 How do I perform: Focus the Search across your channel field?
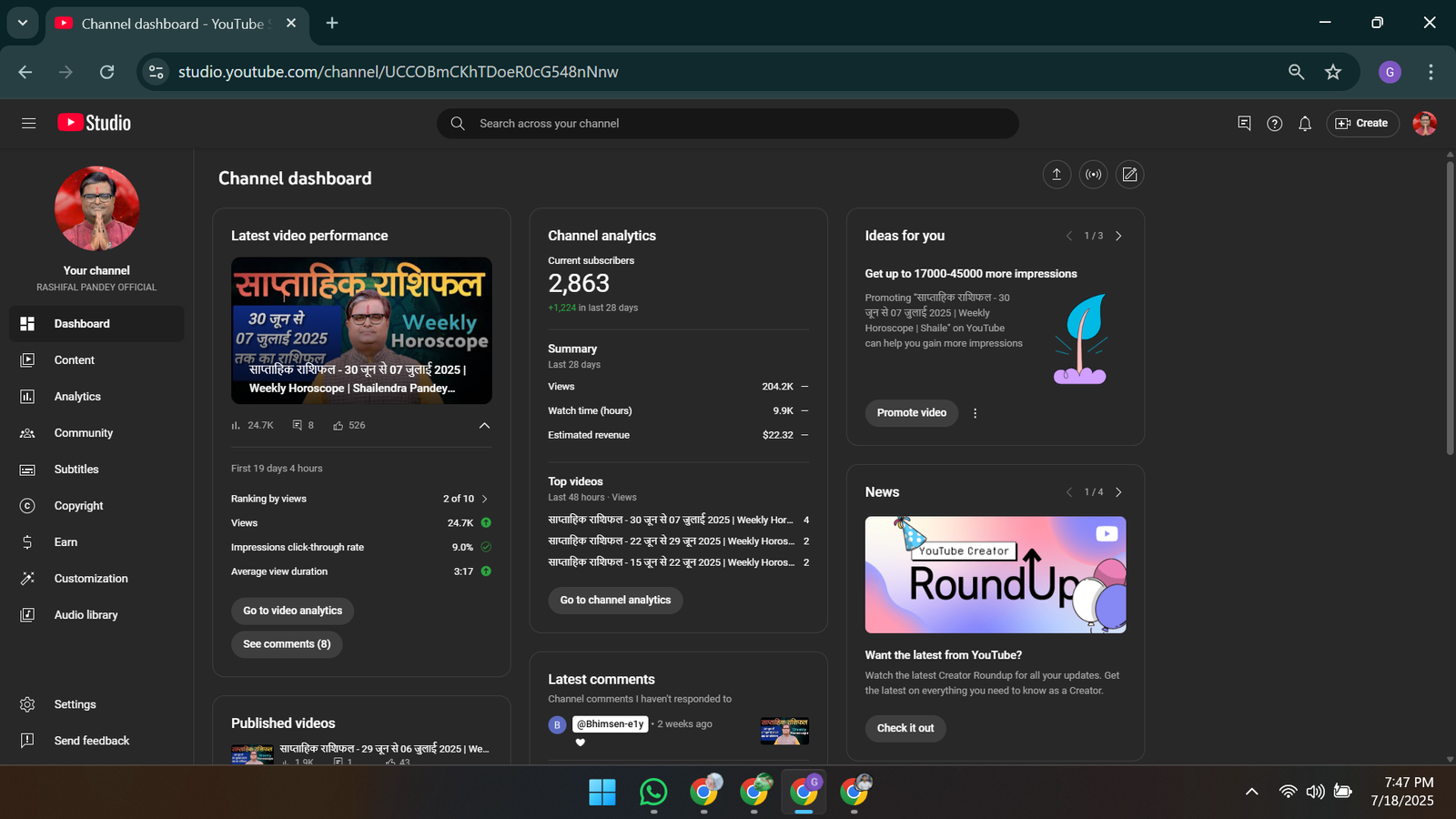coord(728,124)
